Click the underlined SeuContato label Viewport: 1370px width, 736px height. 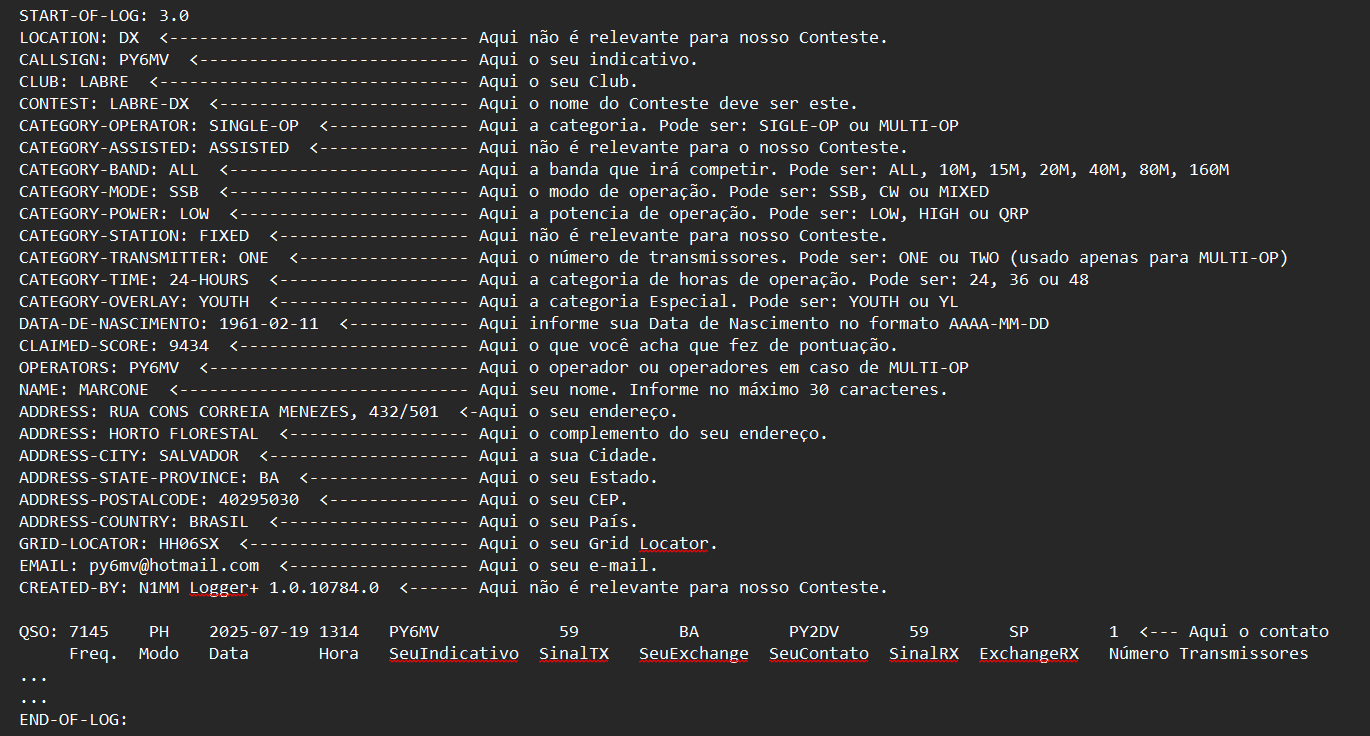(x=818, y=654)
